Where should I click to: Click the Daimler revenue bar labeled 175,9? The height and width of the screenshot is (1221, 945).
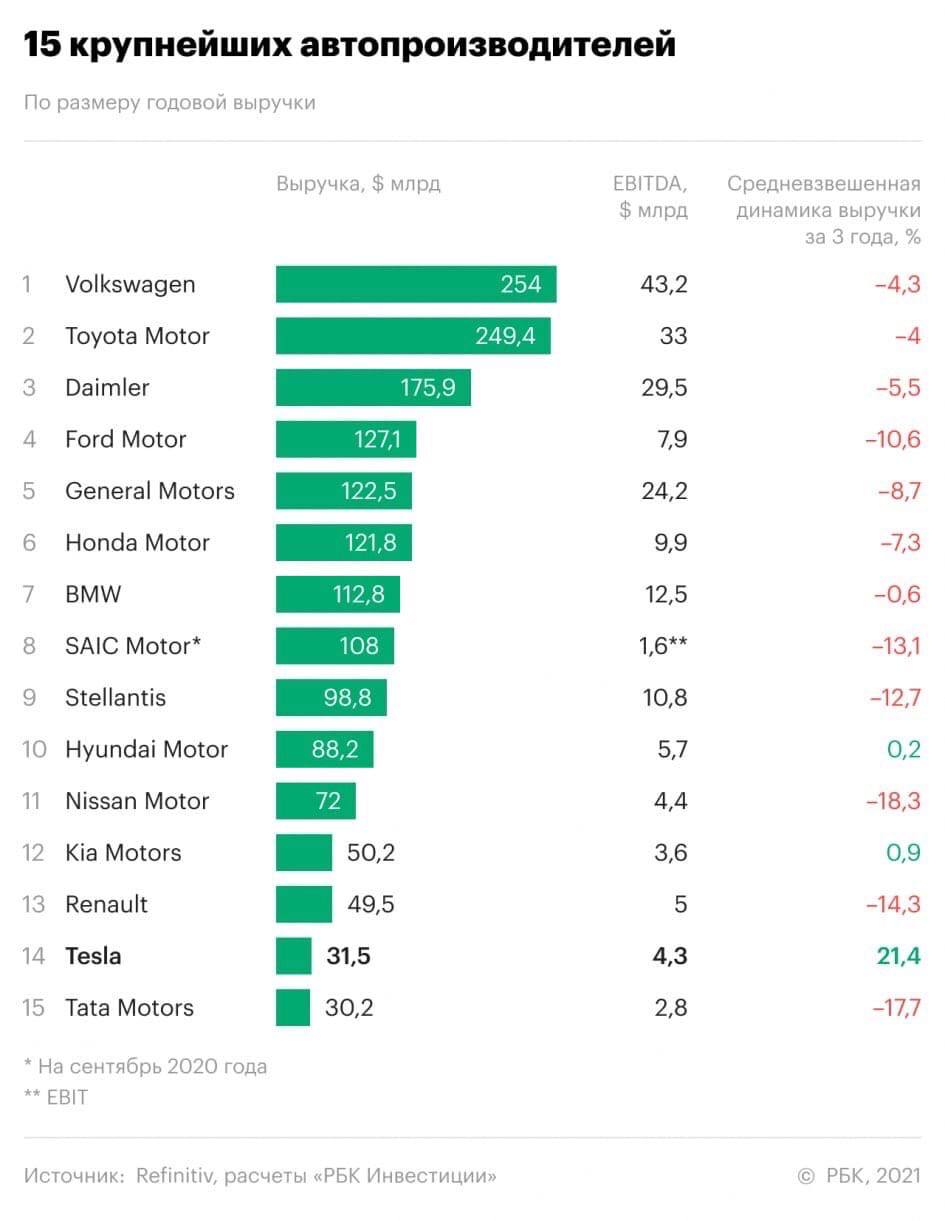coord(373,388)
